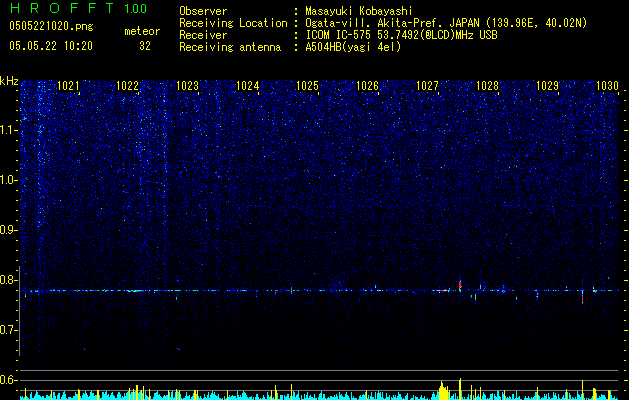Click time marker 1029
This screenshot has height=400, width=629.
pos(548,86)
